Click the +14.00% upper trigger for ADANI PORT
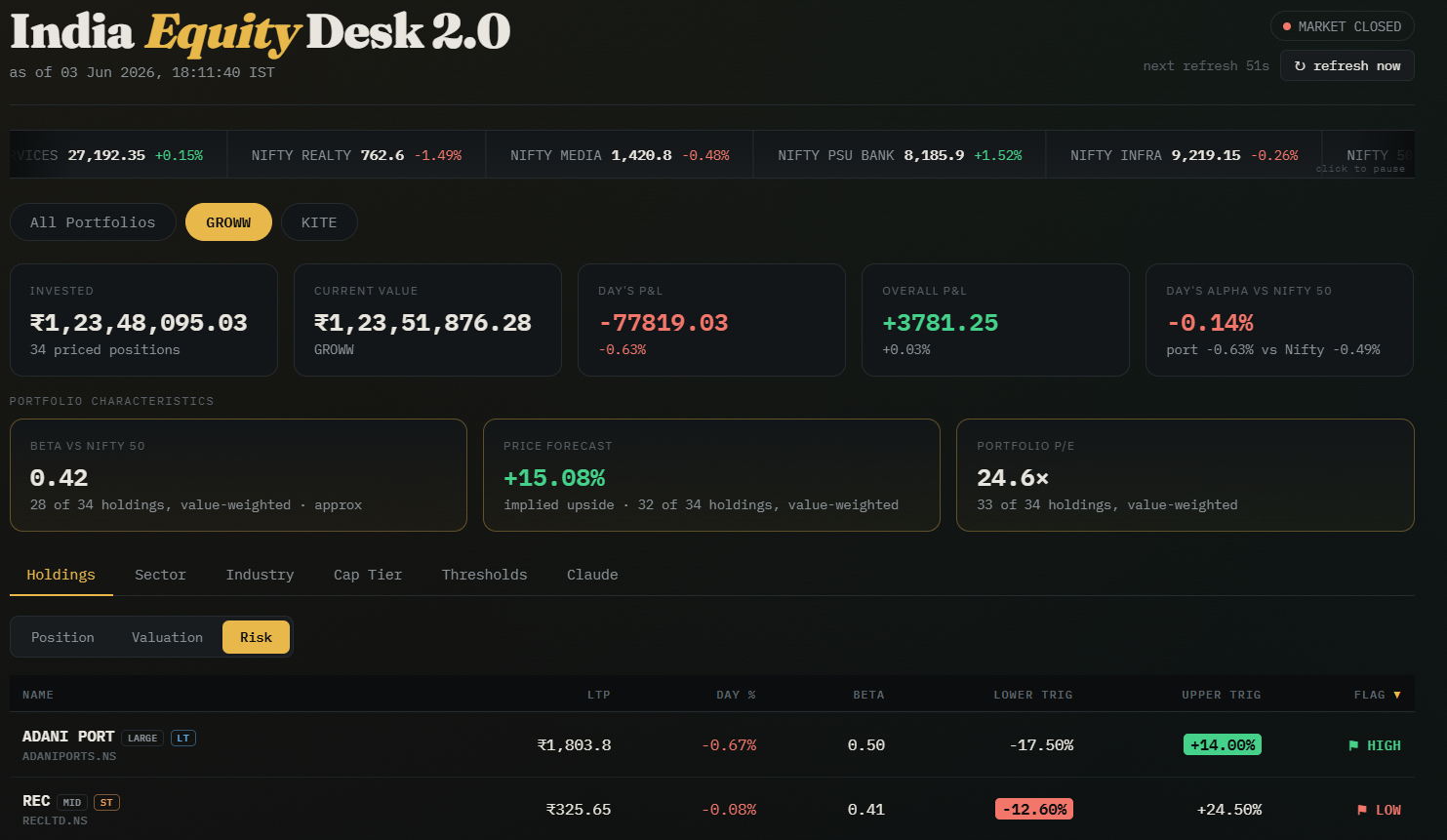Image resolution: width=1447 pixels, height=840 pixels. [x=1222, y=744]
